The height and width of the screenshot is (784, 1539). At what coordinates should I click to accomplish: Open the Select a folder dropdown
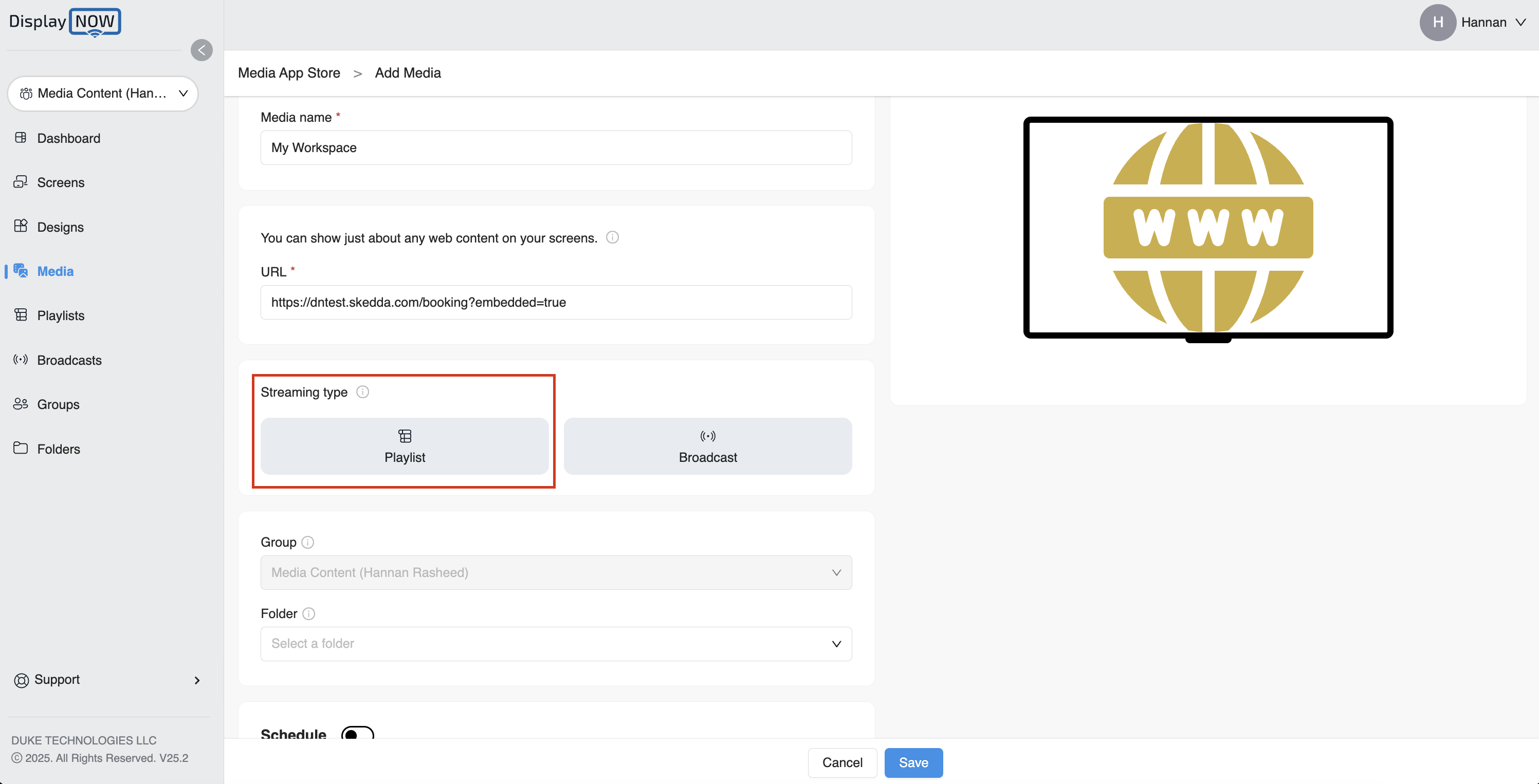click(x=556, y=644)
